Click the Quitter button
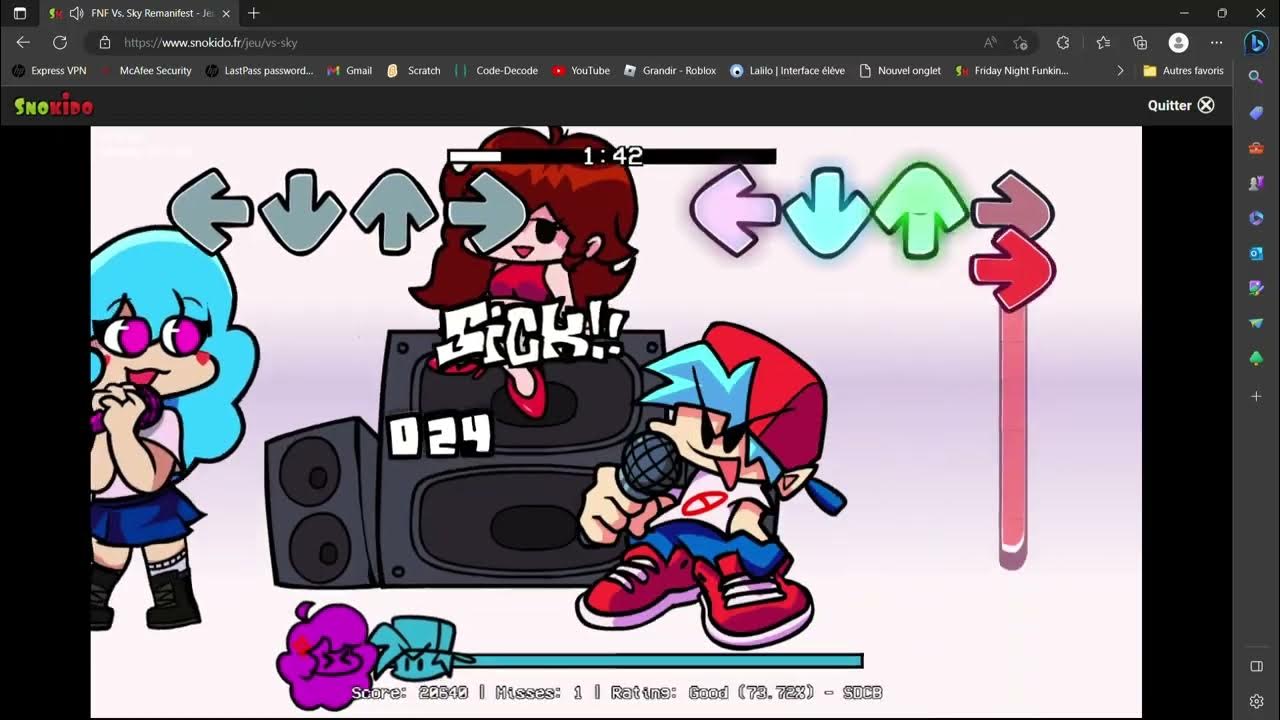This screenshot has height=720, width=1280. pos(1181,105)
